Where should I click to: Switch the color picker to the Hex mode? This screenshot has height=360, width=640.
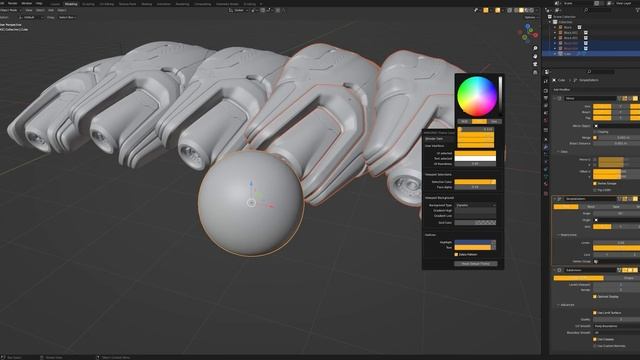pos(494,121)
